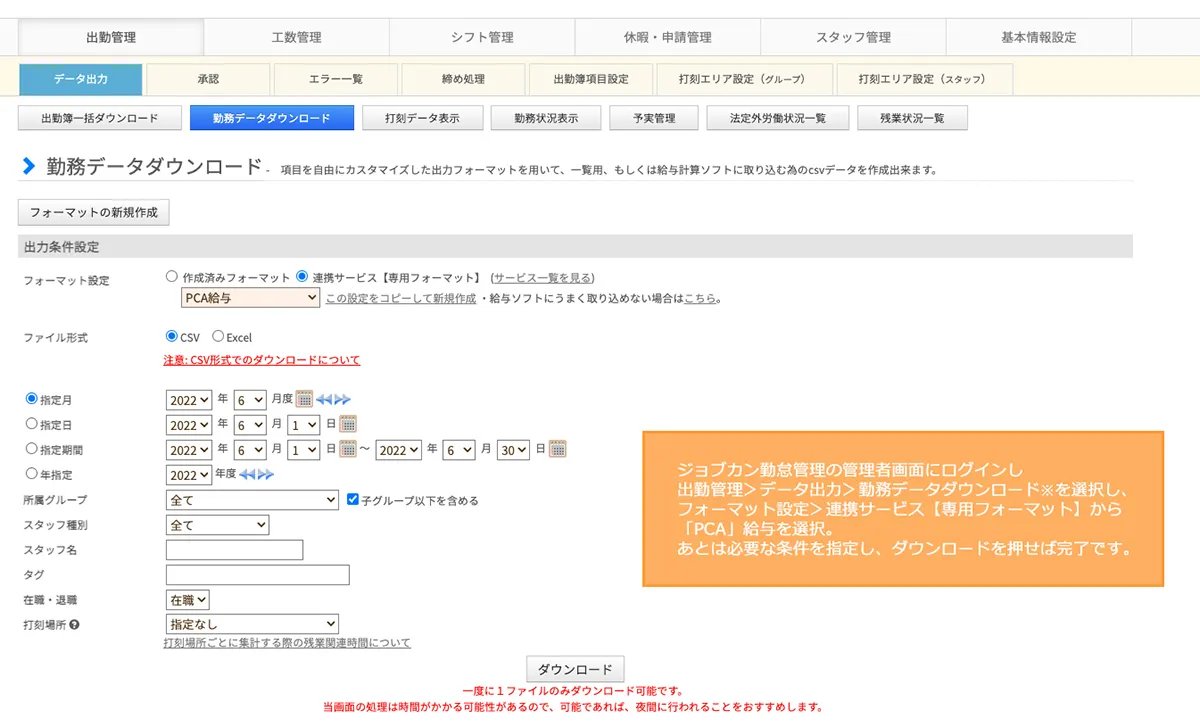This screenshot has height=727, width=1200.
Task: Open the year dropdown in 指定日 row
Action: [x=189, y=424]
